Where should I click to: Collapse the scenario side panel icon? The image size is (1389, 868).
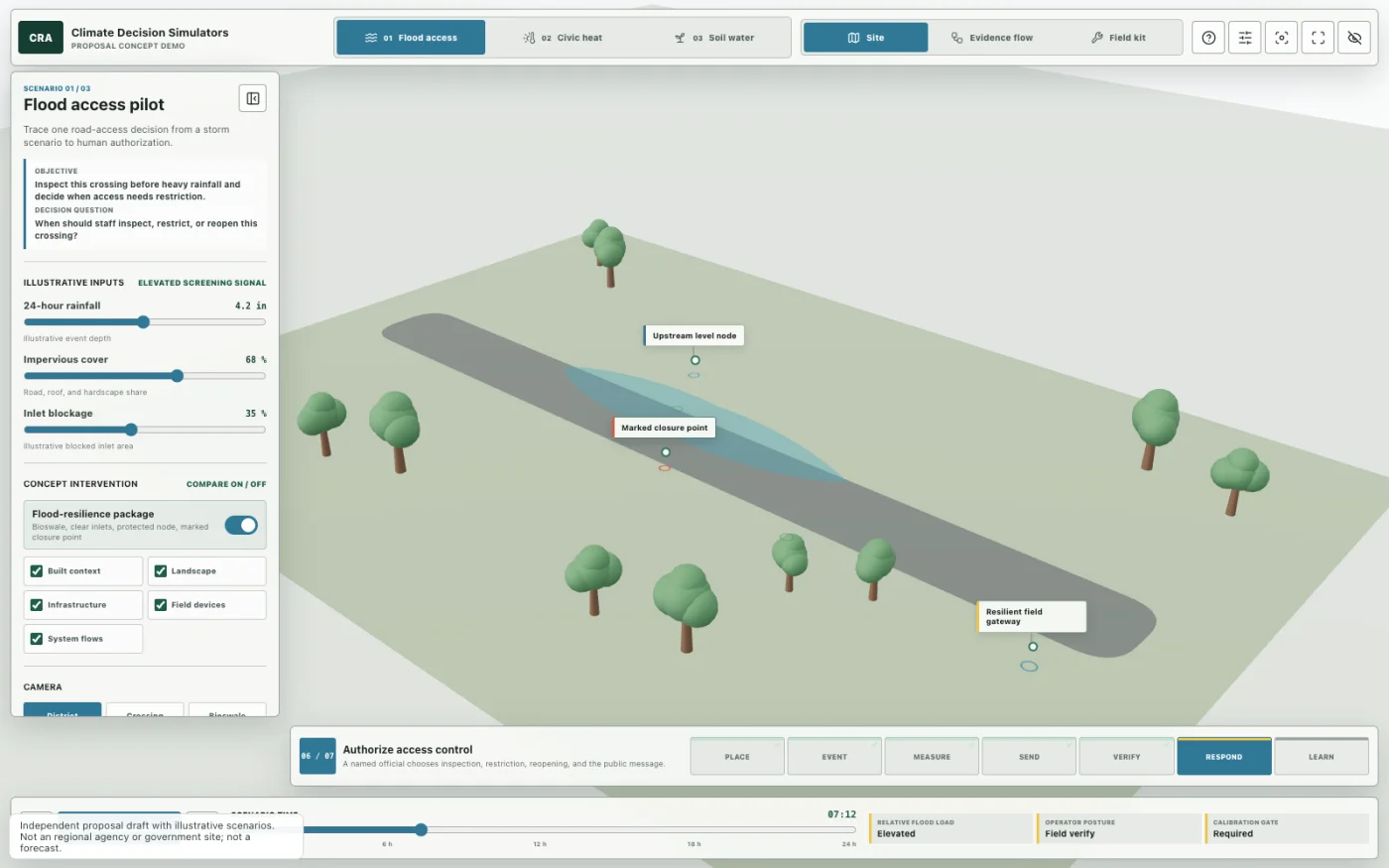coord(253,98)
